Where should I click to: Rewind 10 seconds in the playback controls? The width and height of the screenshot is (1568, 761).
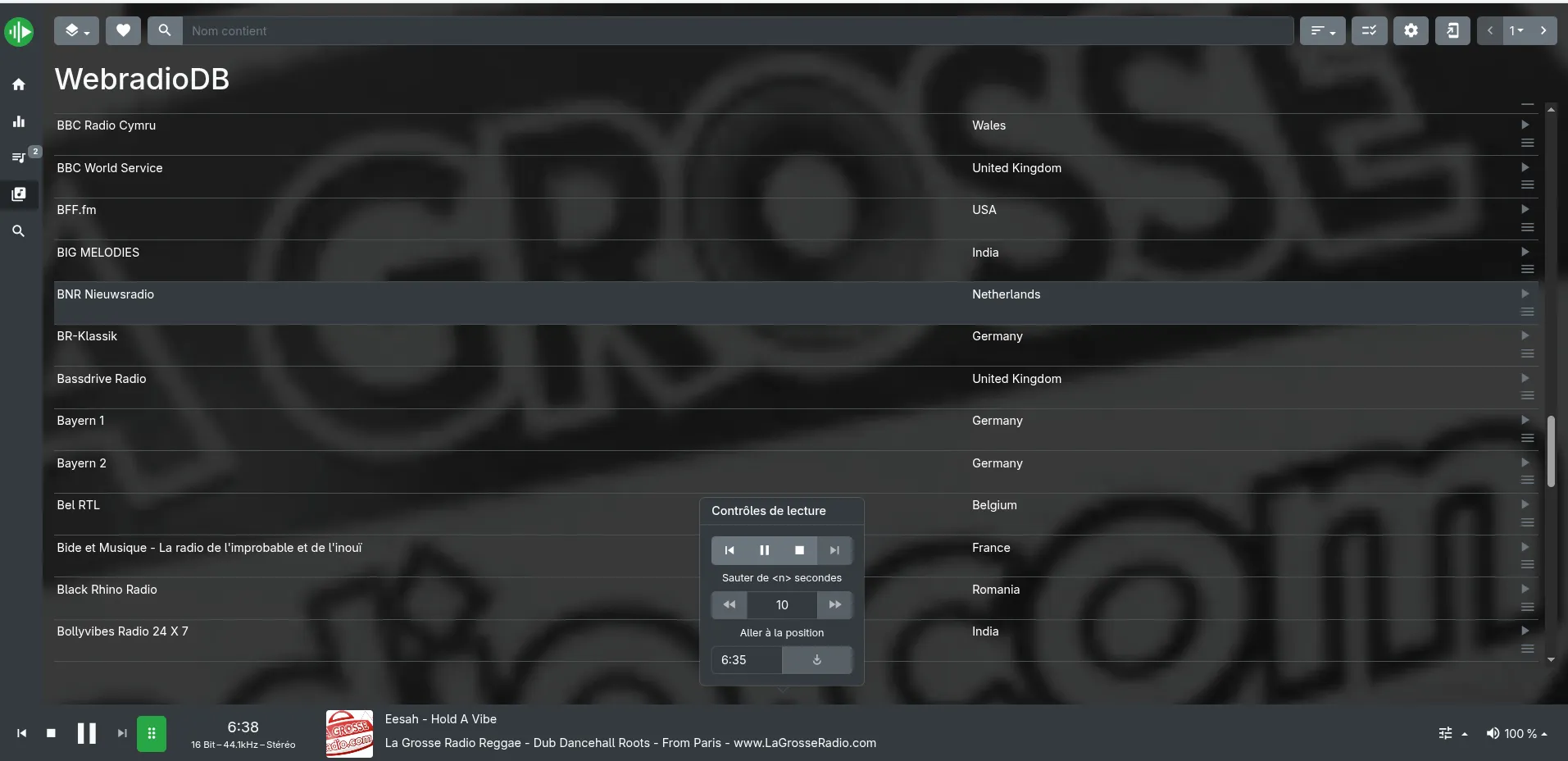point(729,604)
